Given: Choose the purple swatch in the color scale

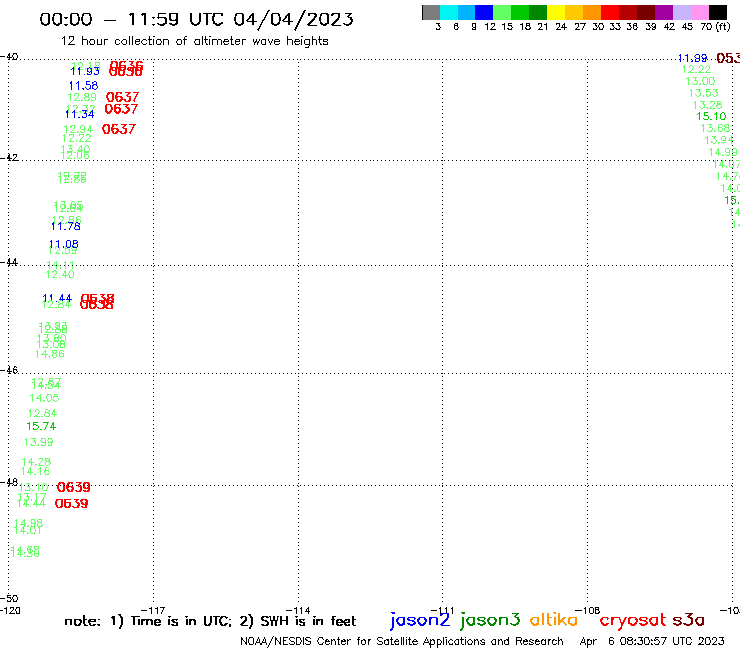Looking at the screenshot, I should pyautogui.click(x=664, y=12).
